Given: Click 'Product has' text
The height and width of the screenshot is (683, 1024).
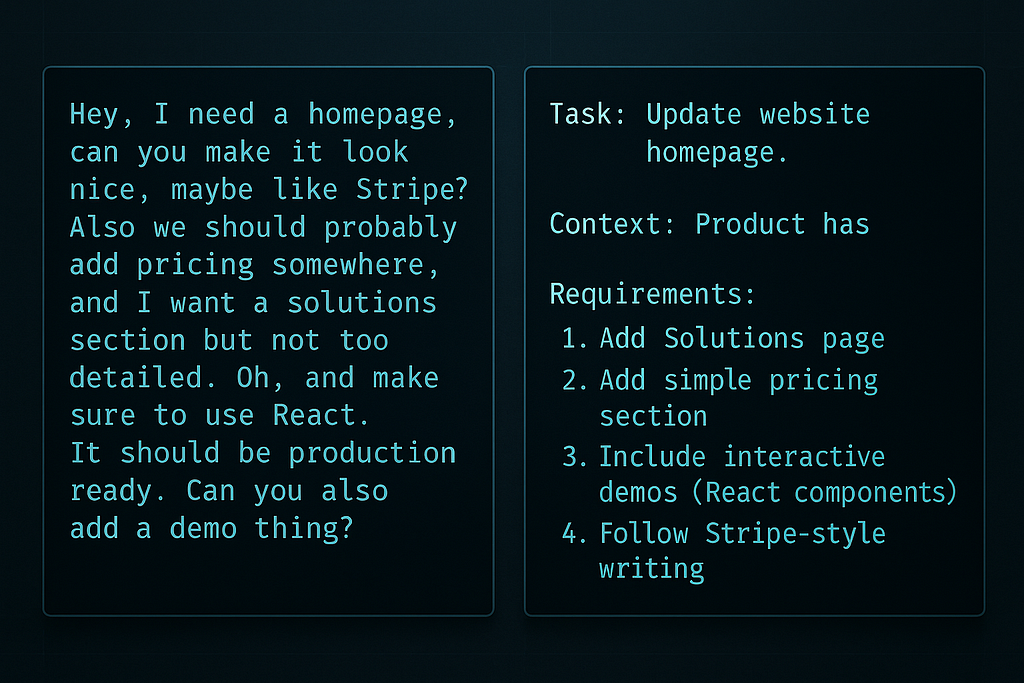Looking at the screenshot, I should pos(782,224).
